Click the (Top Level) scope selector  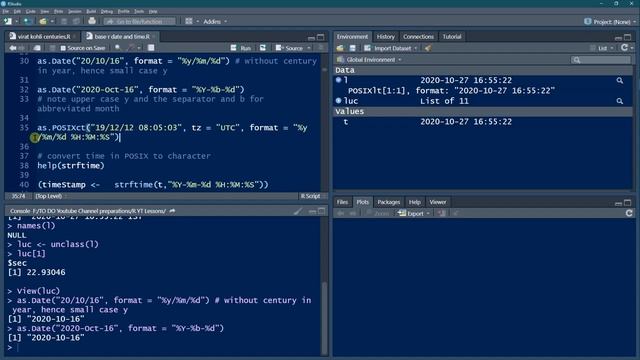(x=49, y=196)
